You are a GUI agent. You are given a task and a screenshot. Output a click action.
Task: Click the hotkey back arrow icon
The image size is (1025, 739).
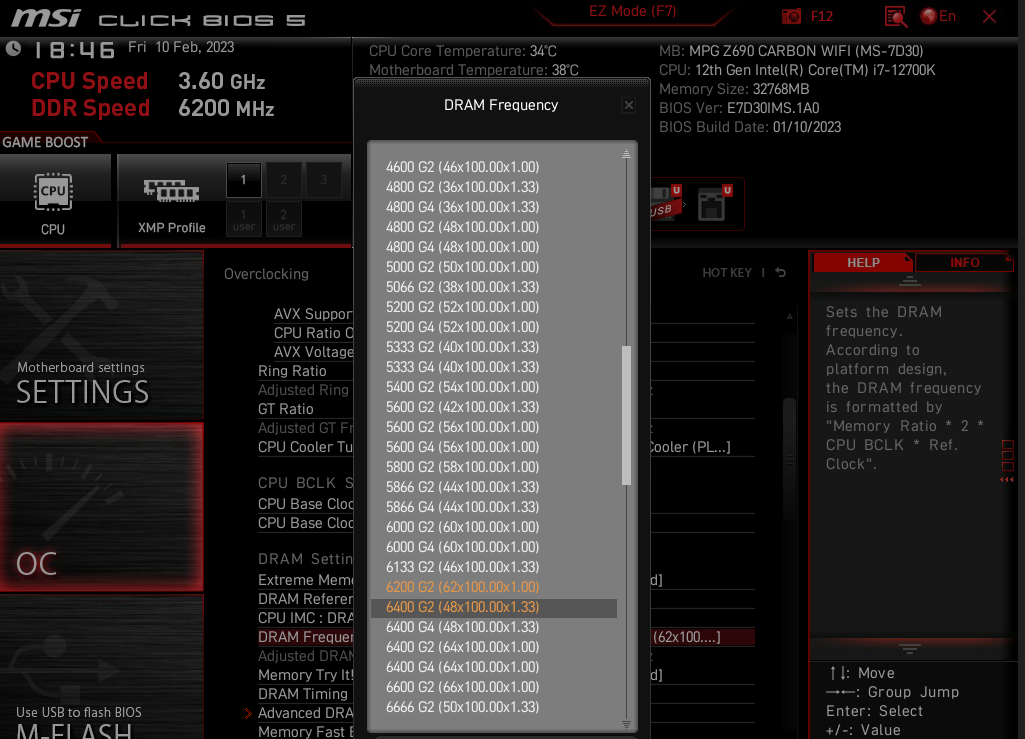781,272
